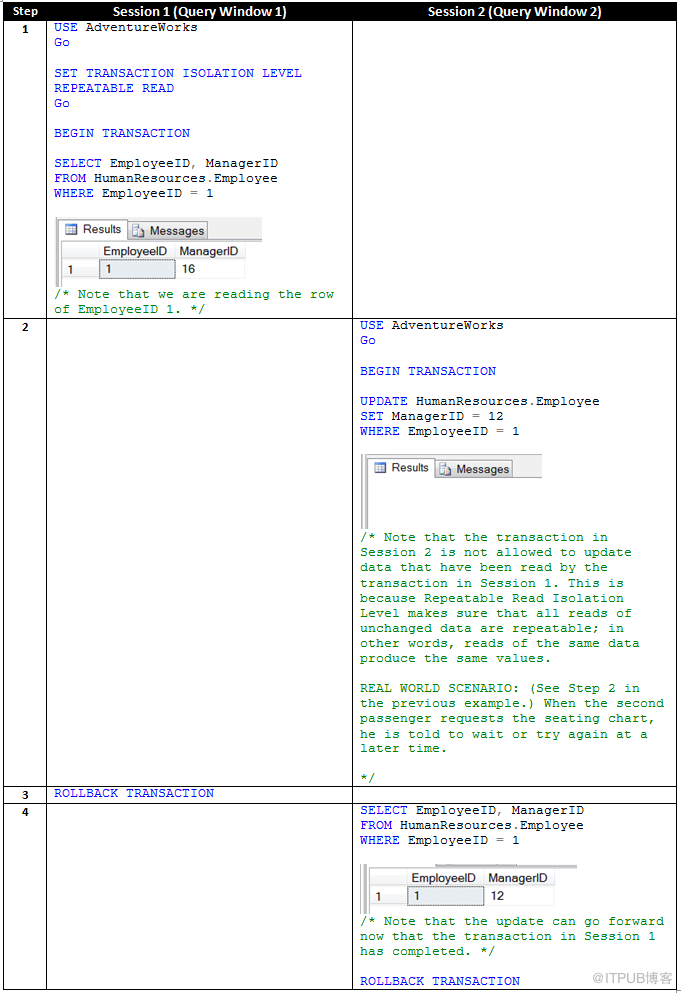Click comment 'has completed. */' in Step 4

[427, 951]
